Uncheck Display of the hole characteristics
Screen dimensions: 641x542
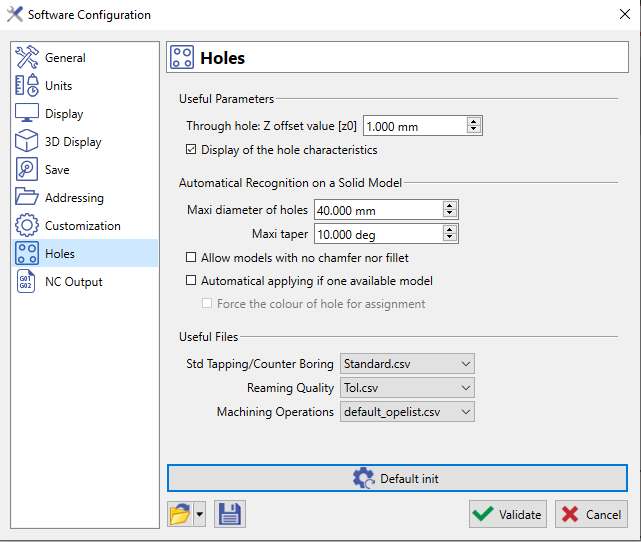(x=192, y=150)
